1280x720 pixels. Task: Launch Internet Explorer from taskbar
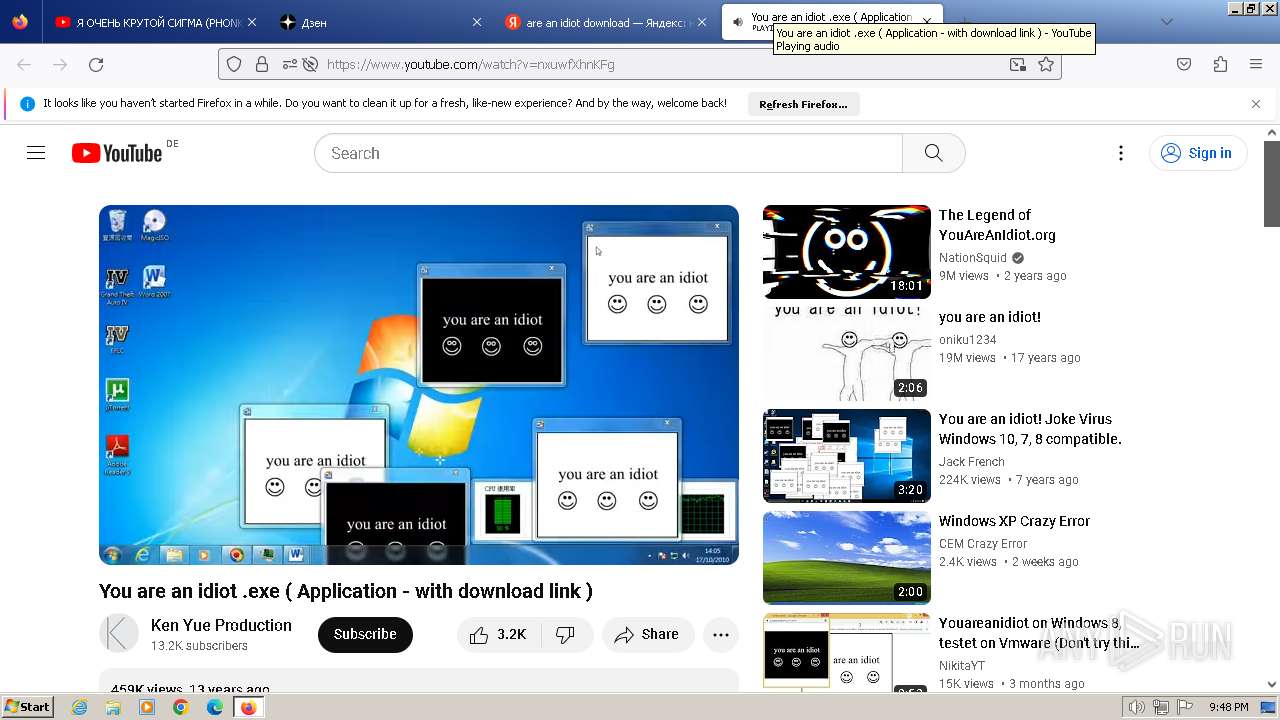tap(80, 707)
